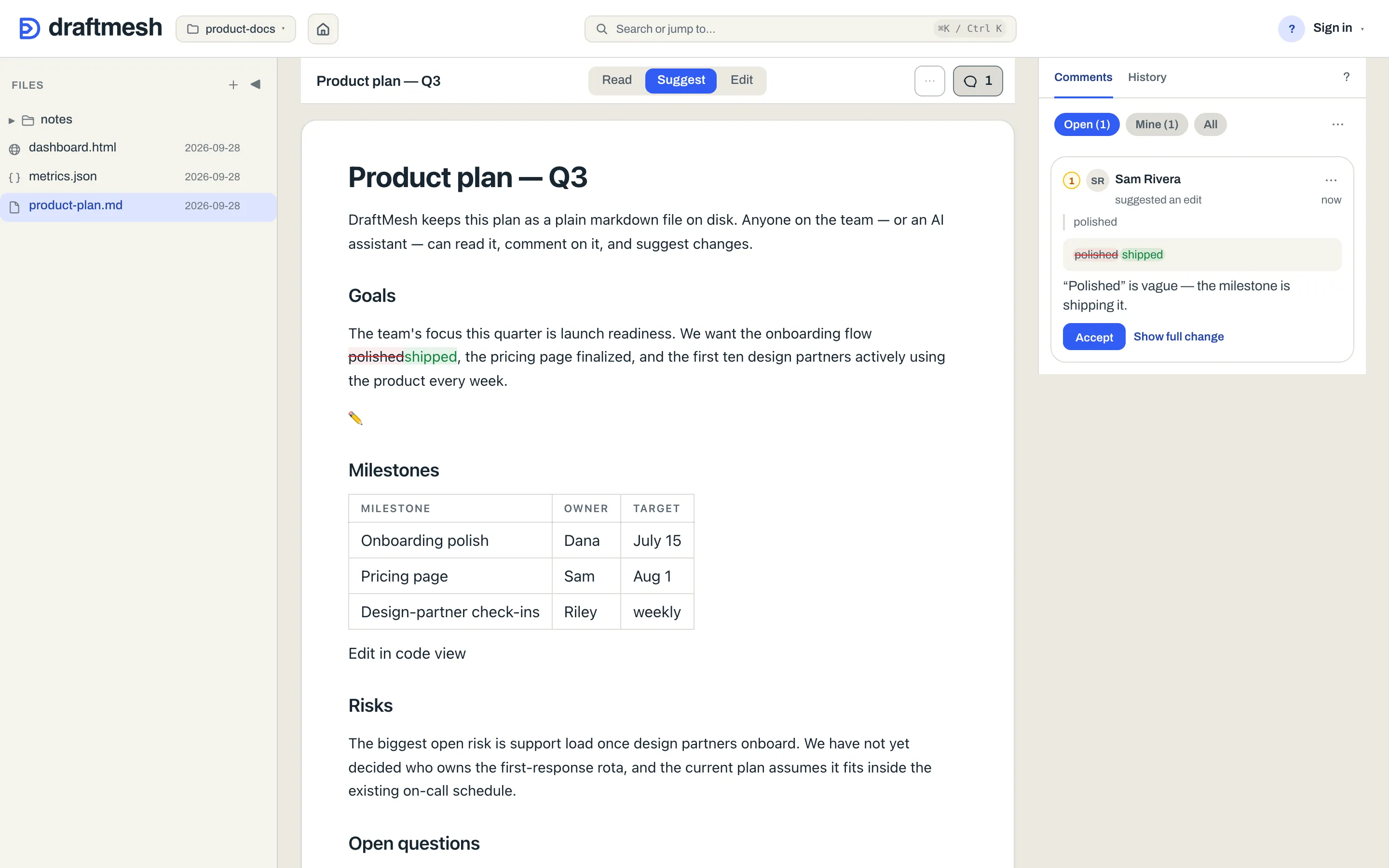
Task: Open the product-docs workspace dropdown
Action: (236, 29)
